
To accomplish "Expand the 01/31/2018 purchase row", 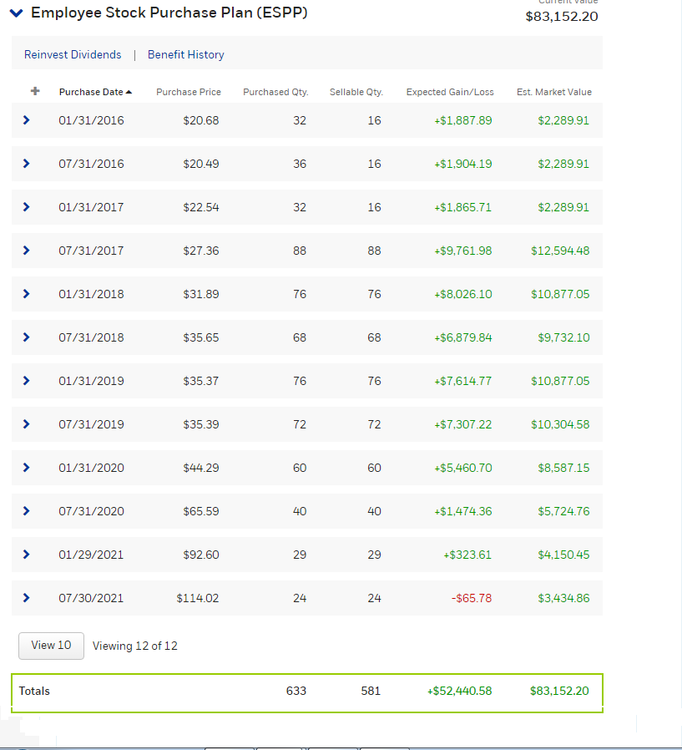I will pyautogui.click(x=26, y=294).
